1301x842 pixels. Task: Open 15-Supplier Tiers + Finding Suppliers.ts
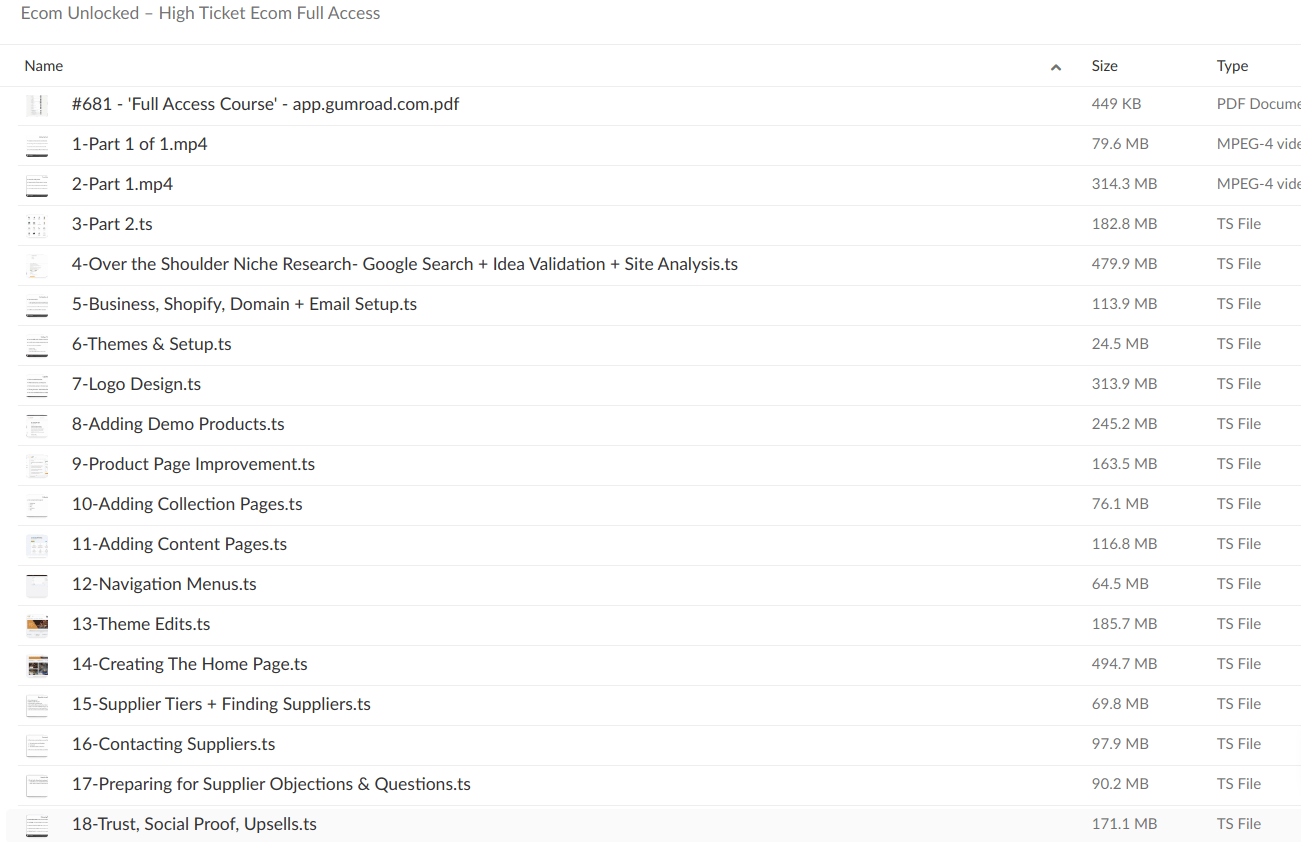(221, 704)
